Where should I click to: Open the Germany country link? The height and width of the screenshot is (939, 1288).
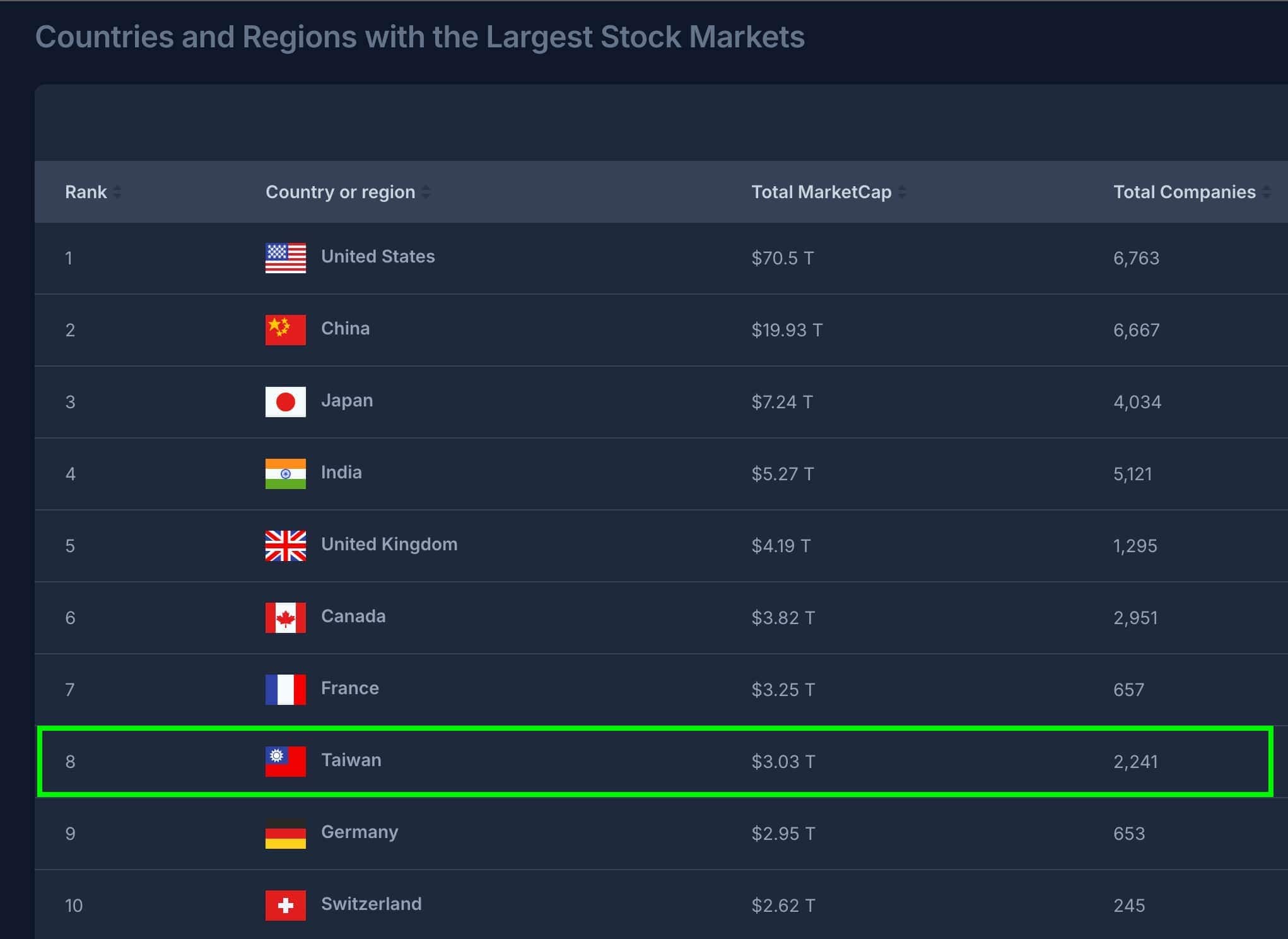360,832
